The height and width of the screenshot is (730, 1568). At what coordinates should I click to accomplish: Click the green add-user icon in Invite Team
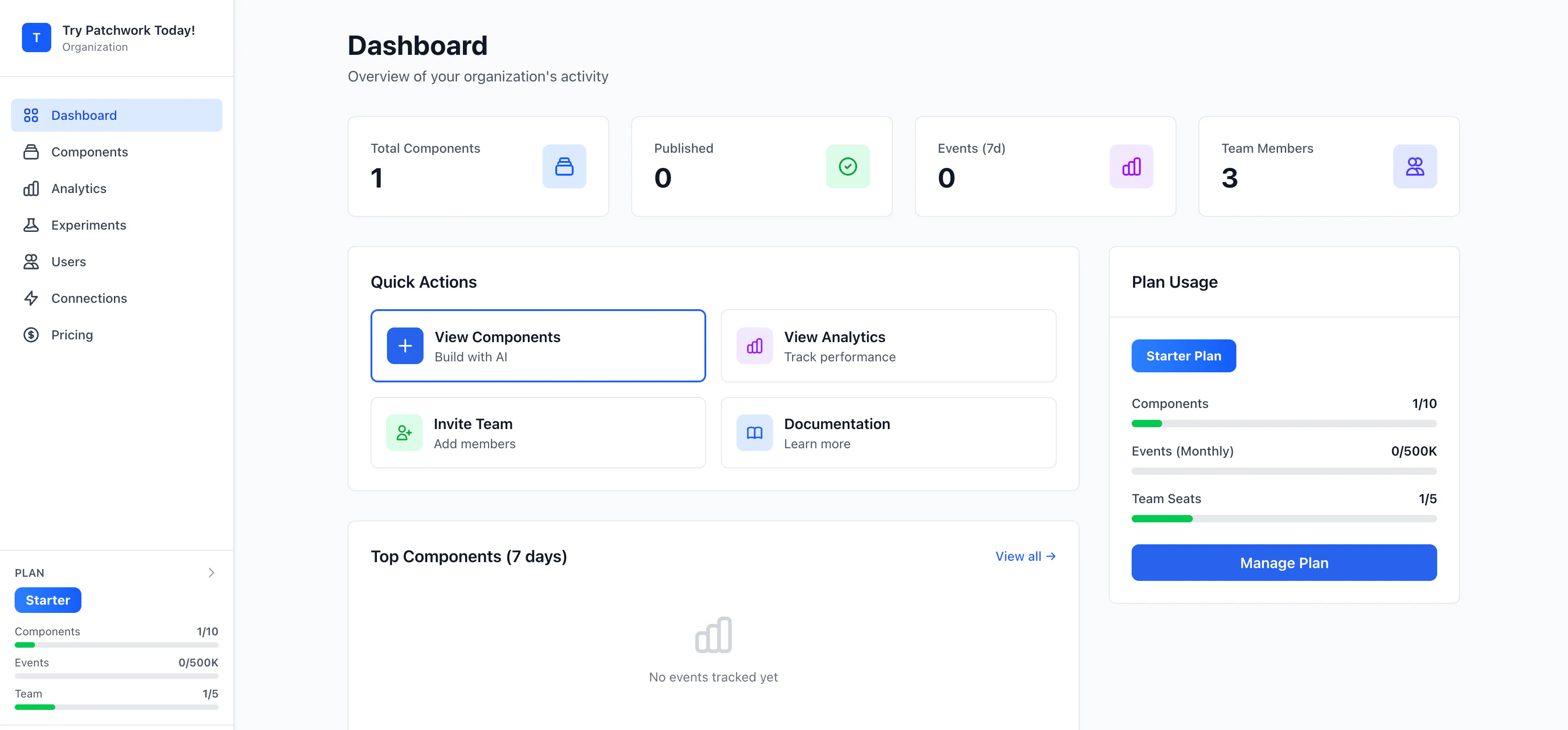click(x=404, y=433)
